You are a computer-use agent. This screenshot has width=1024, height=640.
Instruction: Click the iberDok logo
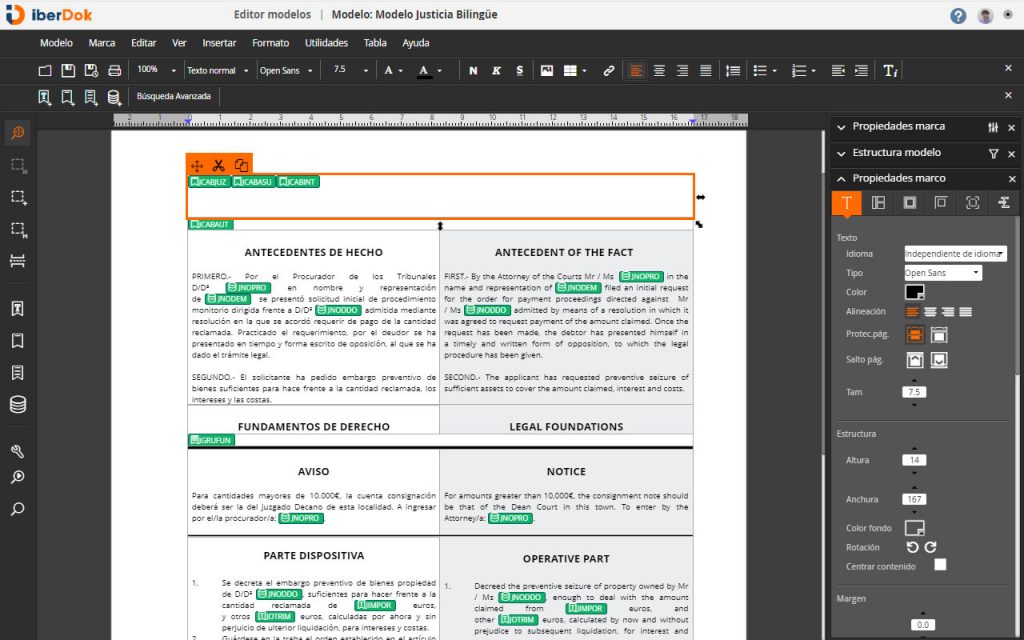point(48,15)
